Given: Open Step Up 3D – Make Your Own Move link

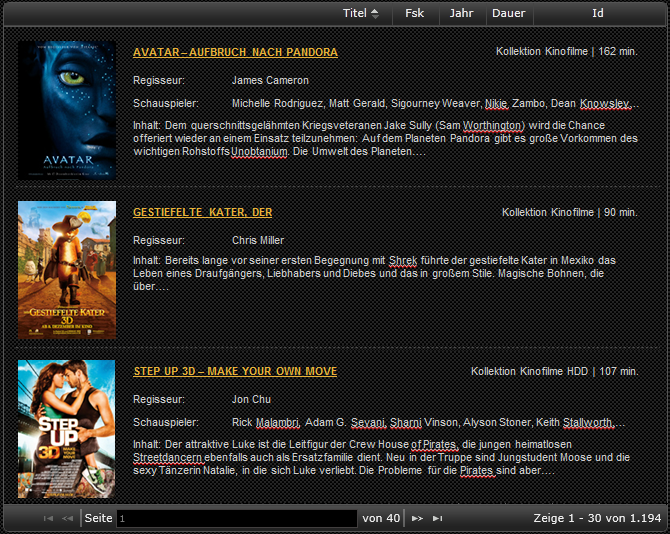Looking at the screenshot, I should (235, 371).
